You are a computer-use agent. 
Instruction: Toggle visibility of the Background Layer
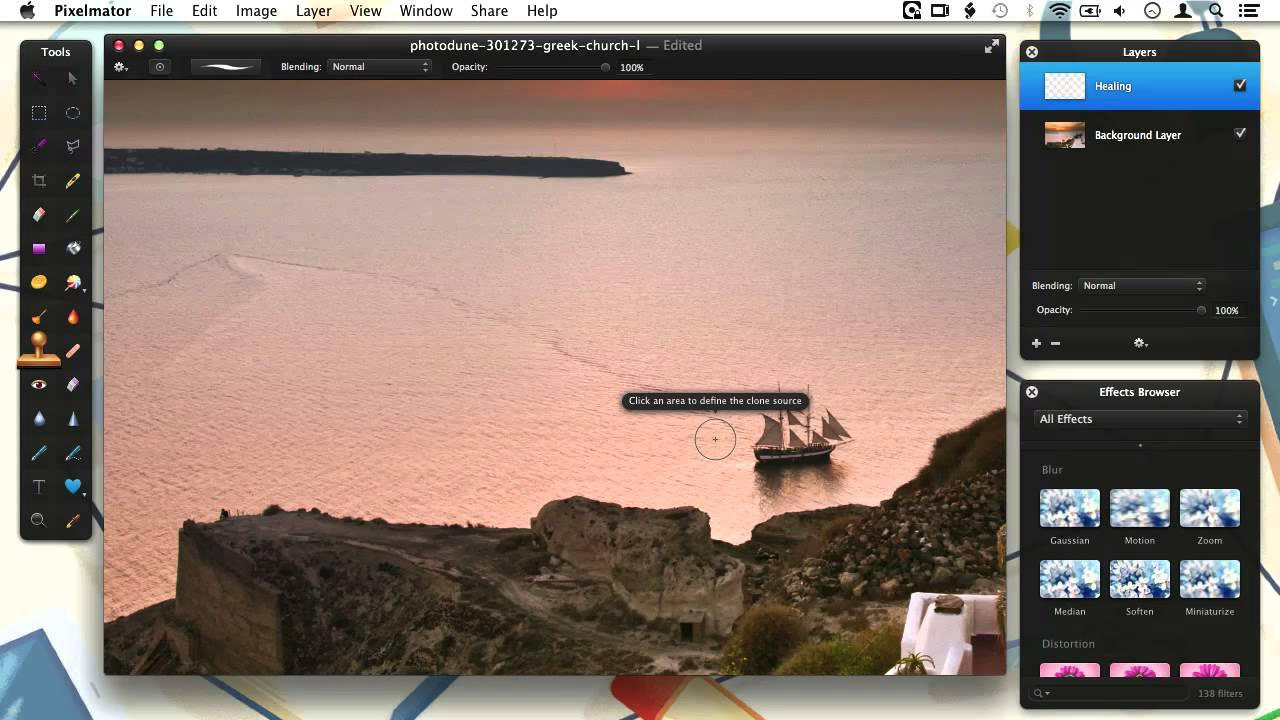(x=1240, y=132)
